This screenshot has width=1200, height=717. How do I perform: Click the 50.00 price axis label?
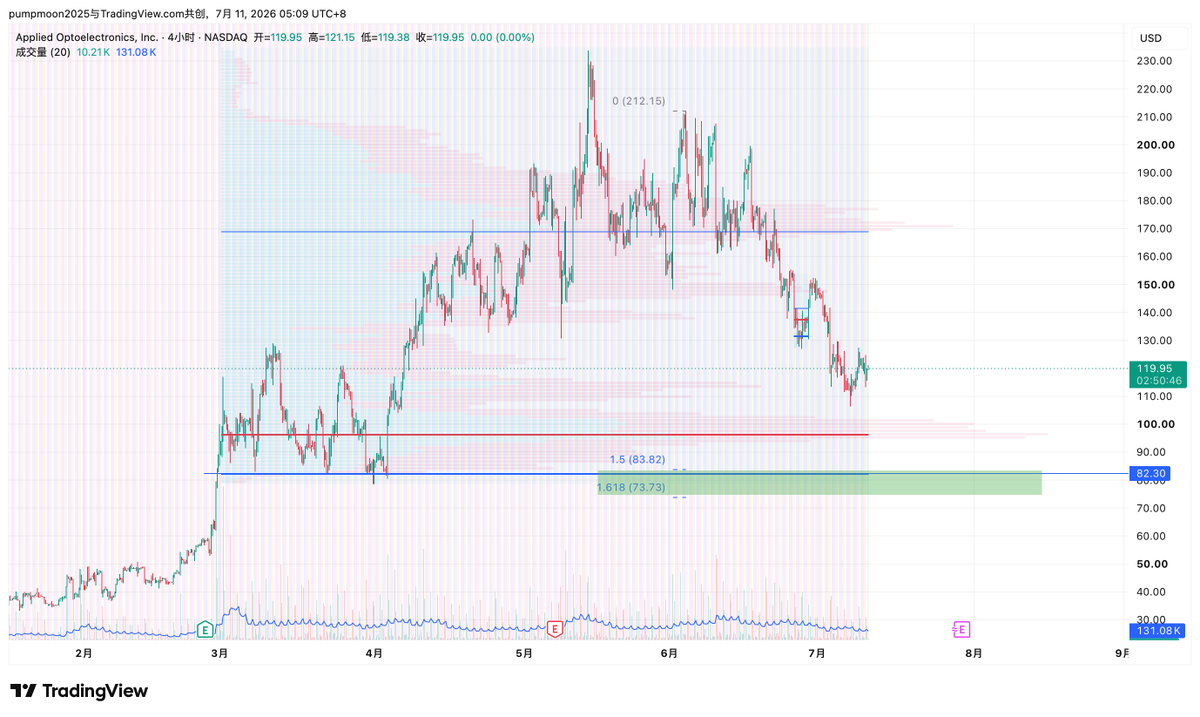tap(1153, 564)
